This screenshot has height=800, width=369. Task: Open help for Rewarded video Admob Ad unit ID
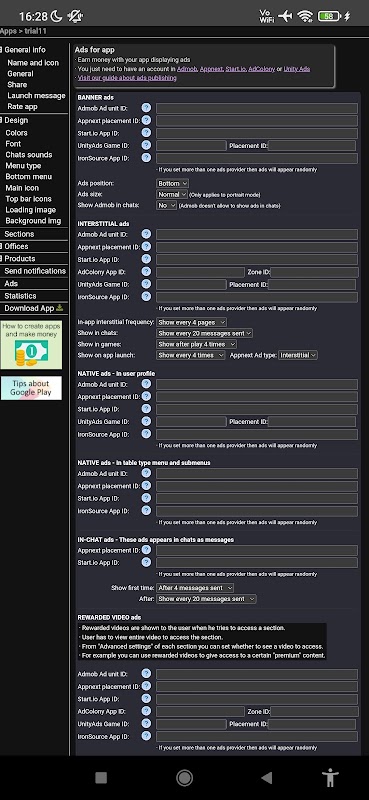pyautogui.click(x=146, y=673)
